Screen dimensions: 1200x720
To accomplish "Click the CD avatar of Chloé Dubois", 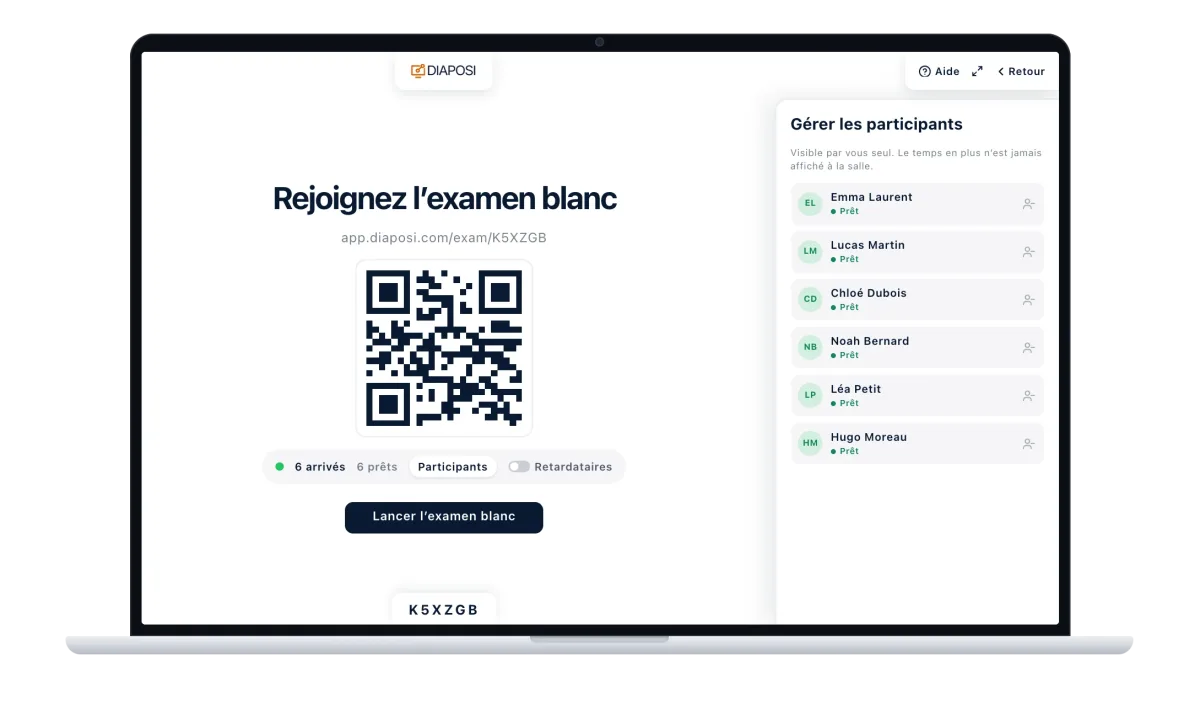I will pos(810,299).
